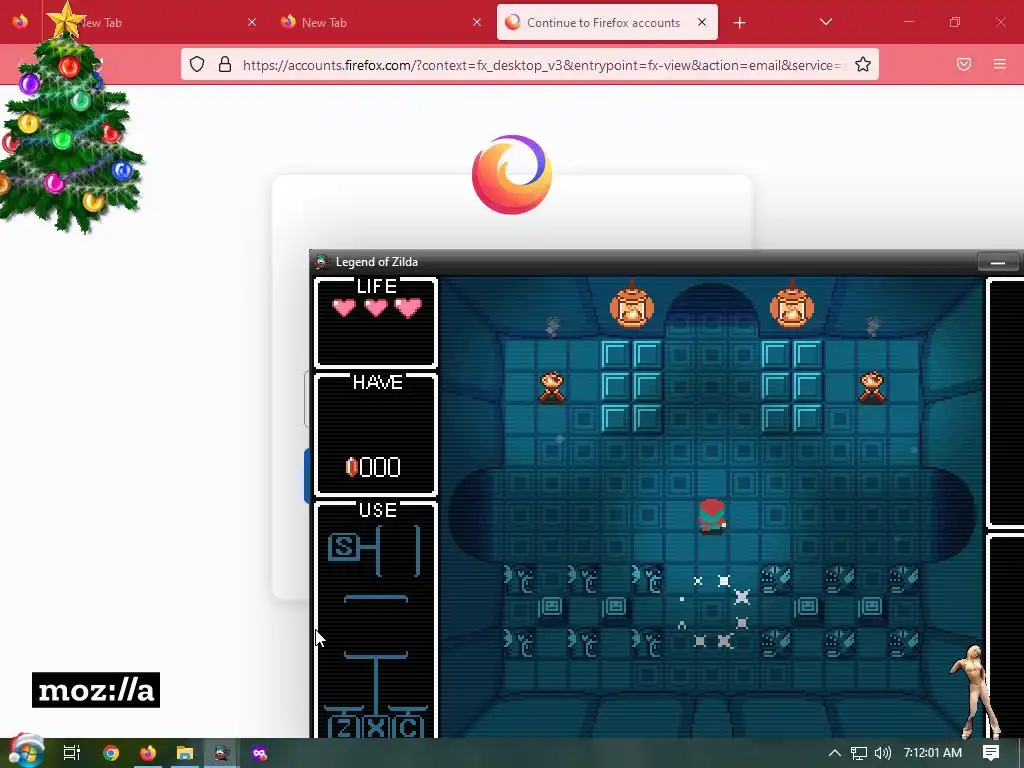Click the Christmas tree desktop decoration
The image size is (1024, 768).
69,121
